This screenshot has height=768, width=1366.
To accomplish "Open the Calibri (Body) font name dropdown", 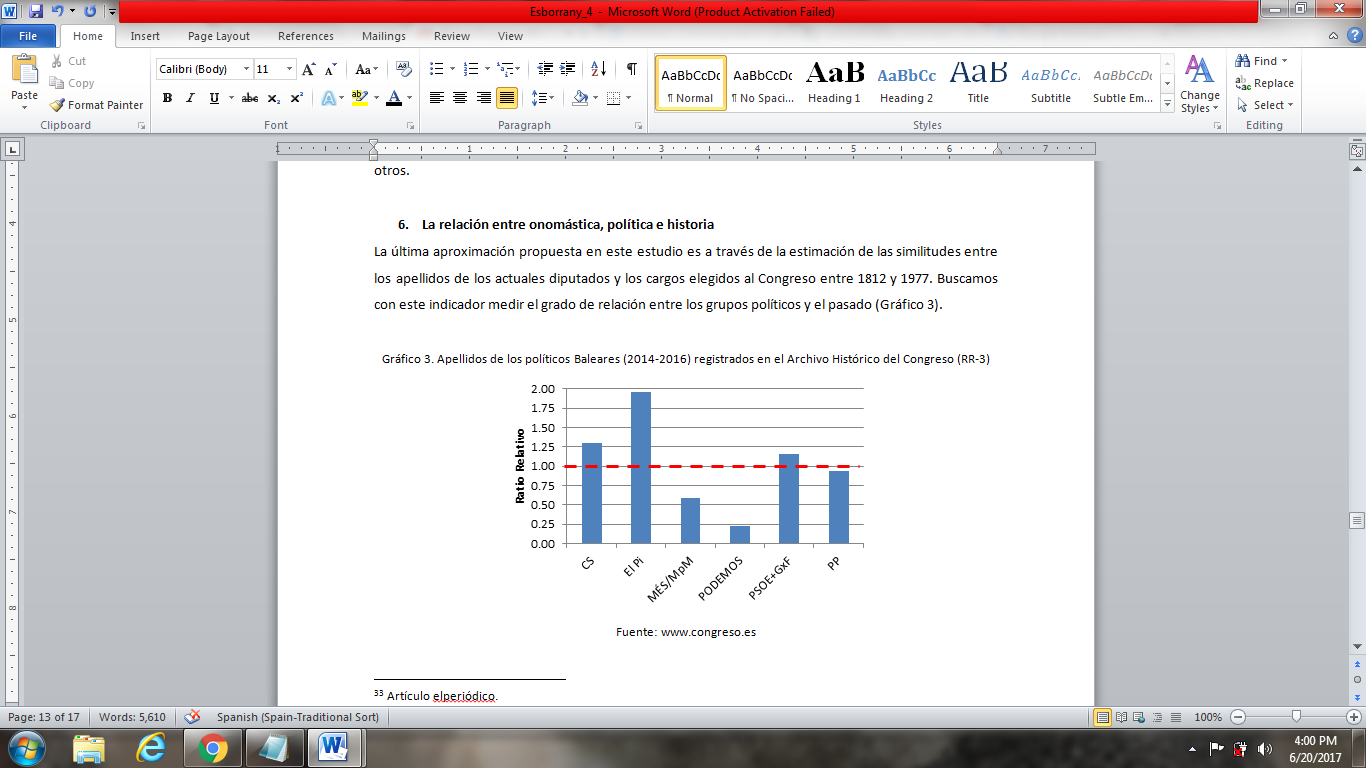I will [x=247, y=69].
